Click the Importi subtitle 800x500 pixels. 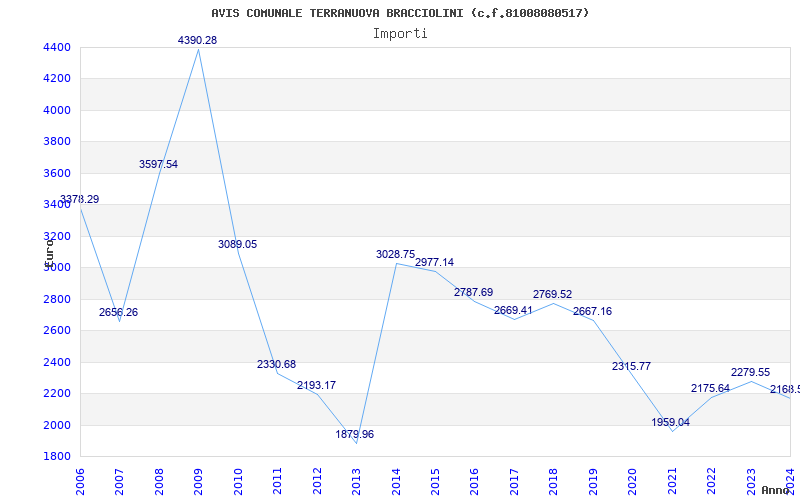(x=400, y=34)
